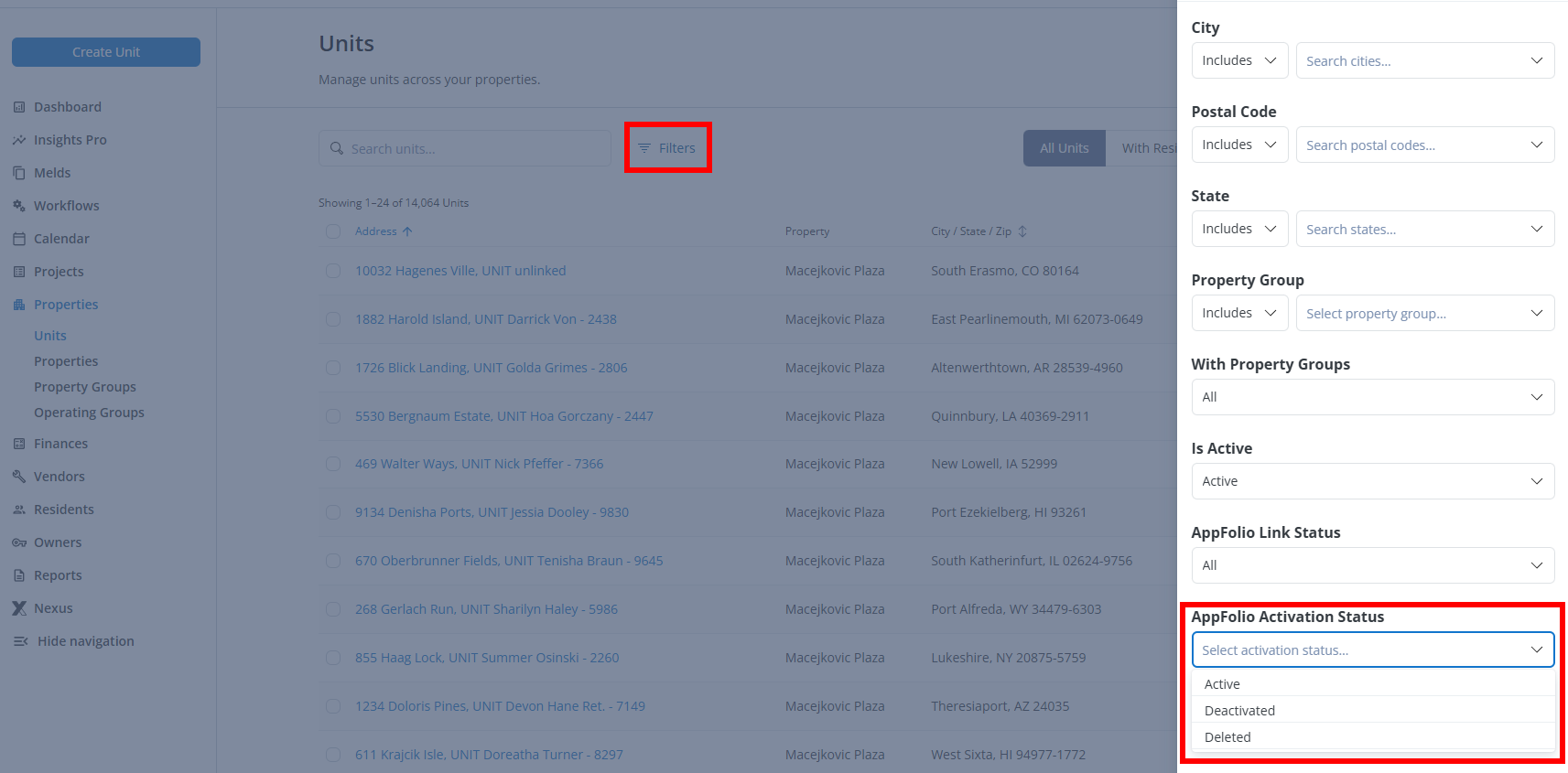This screenshot has height=773, width=1568.
Task: Open the Select activation status combo box
Action: [x=1373, y=650]
